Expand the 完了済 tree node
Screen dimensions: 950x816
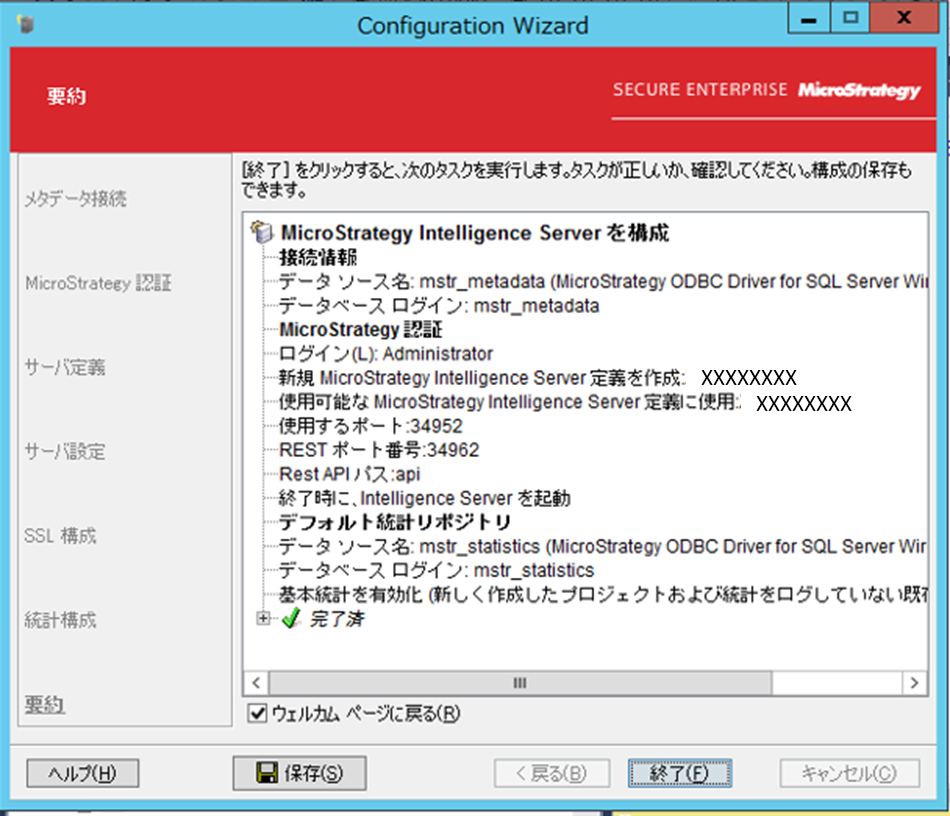tap(263, 619)
